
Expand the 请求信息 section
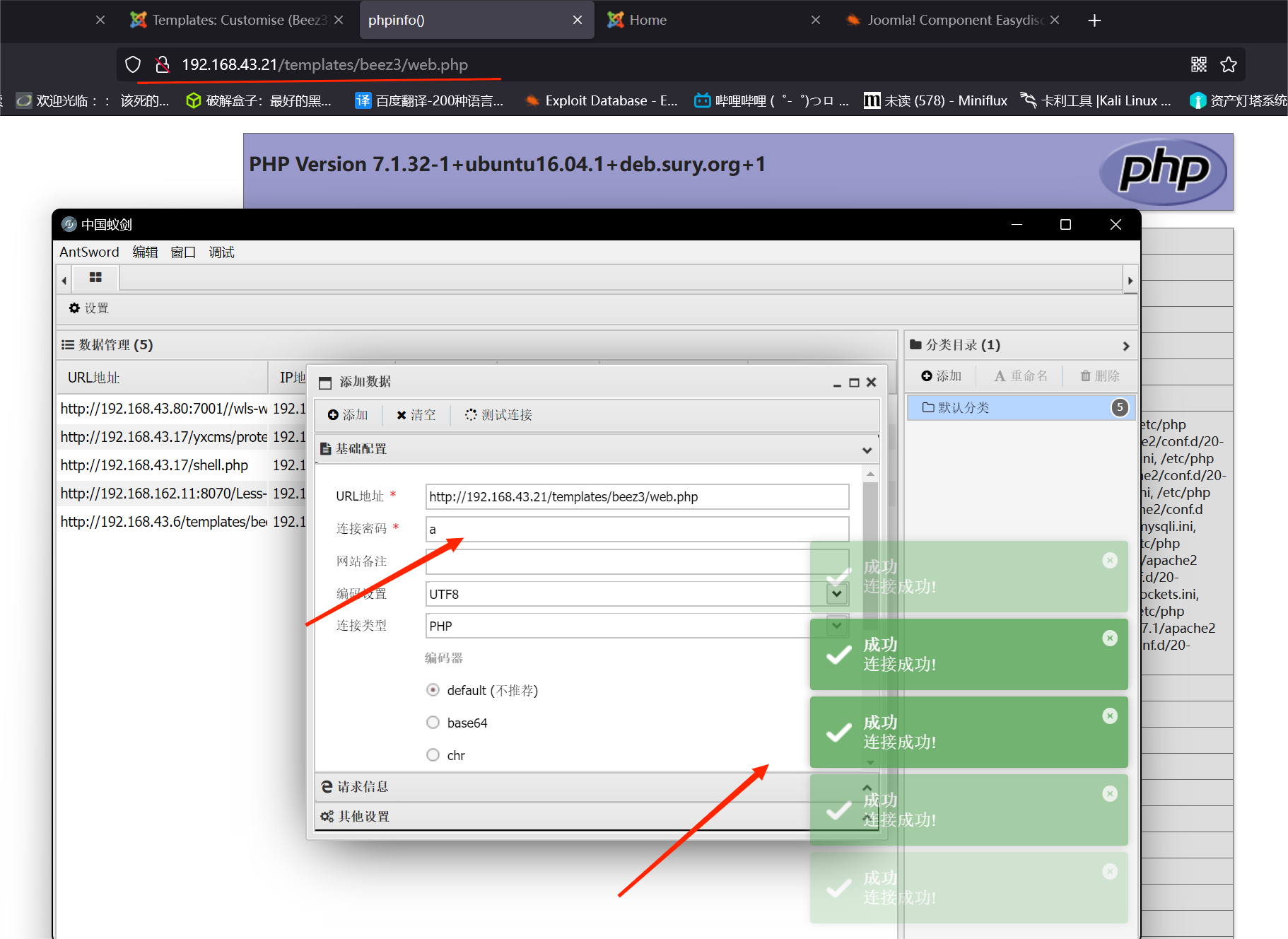(597, 787)
